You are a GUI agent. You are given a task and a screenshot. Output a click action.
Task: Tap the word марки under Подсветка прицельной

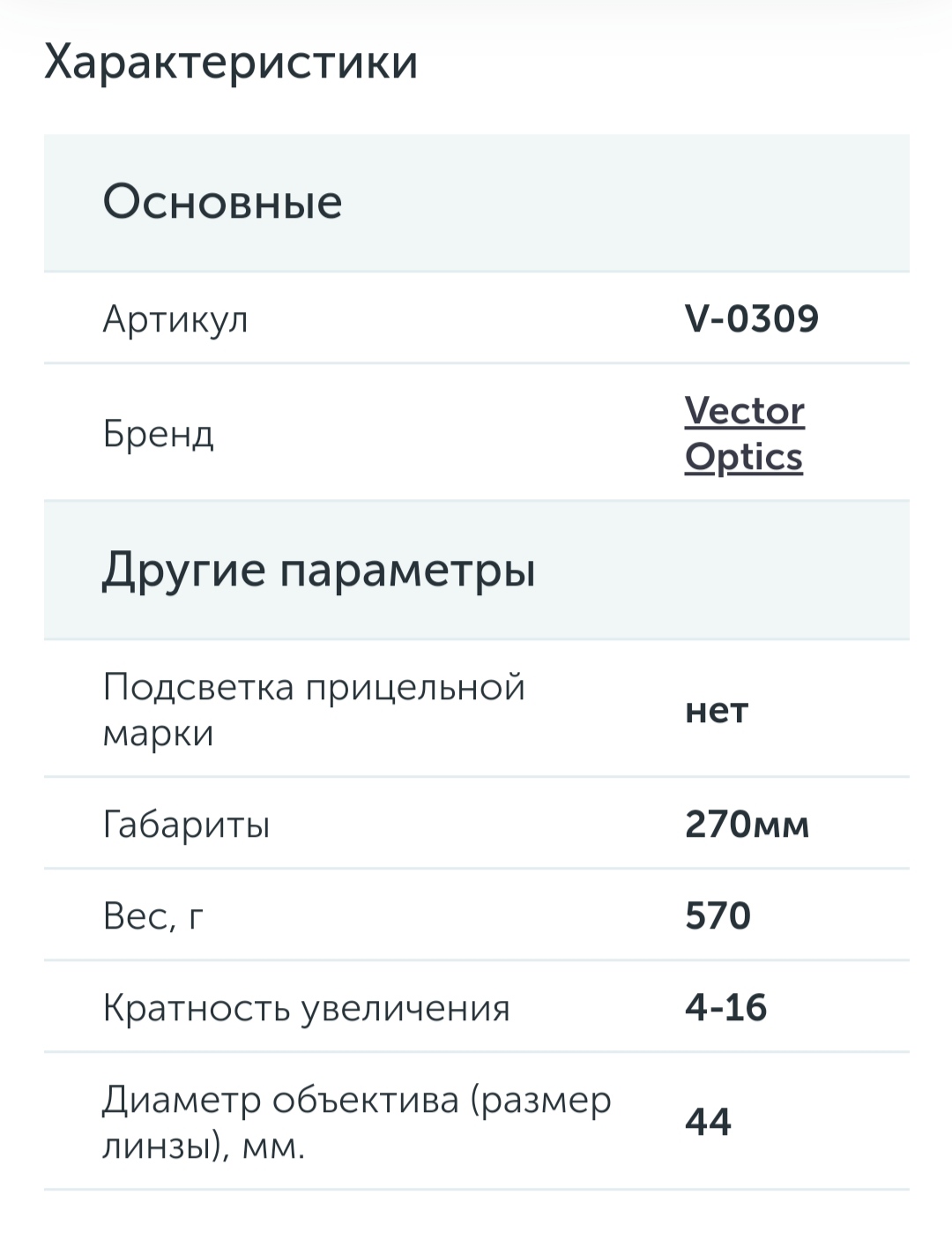tap(159, 733)
